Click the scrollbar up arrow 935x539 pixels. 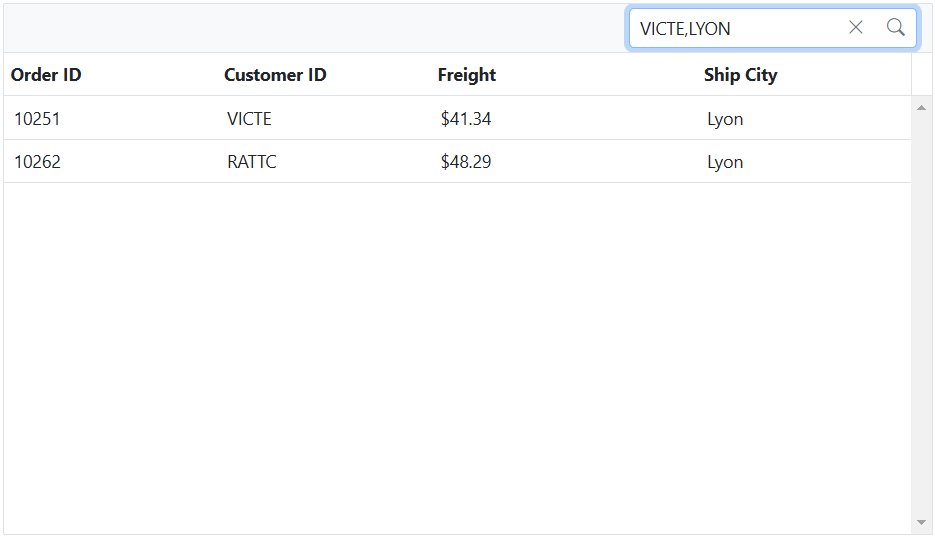click(921, 108)
